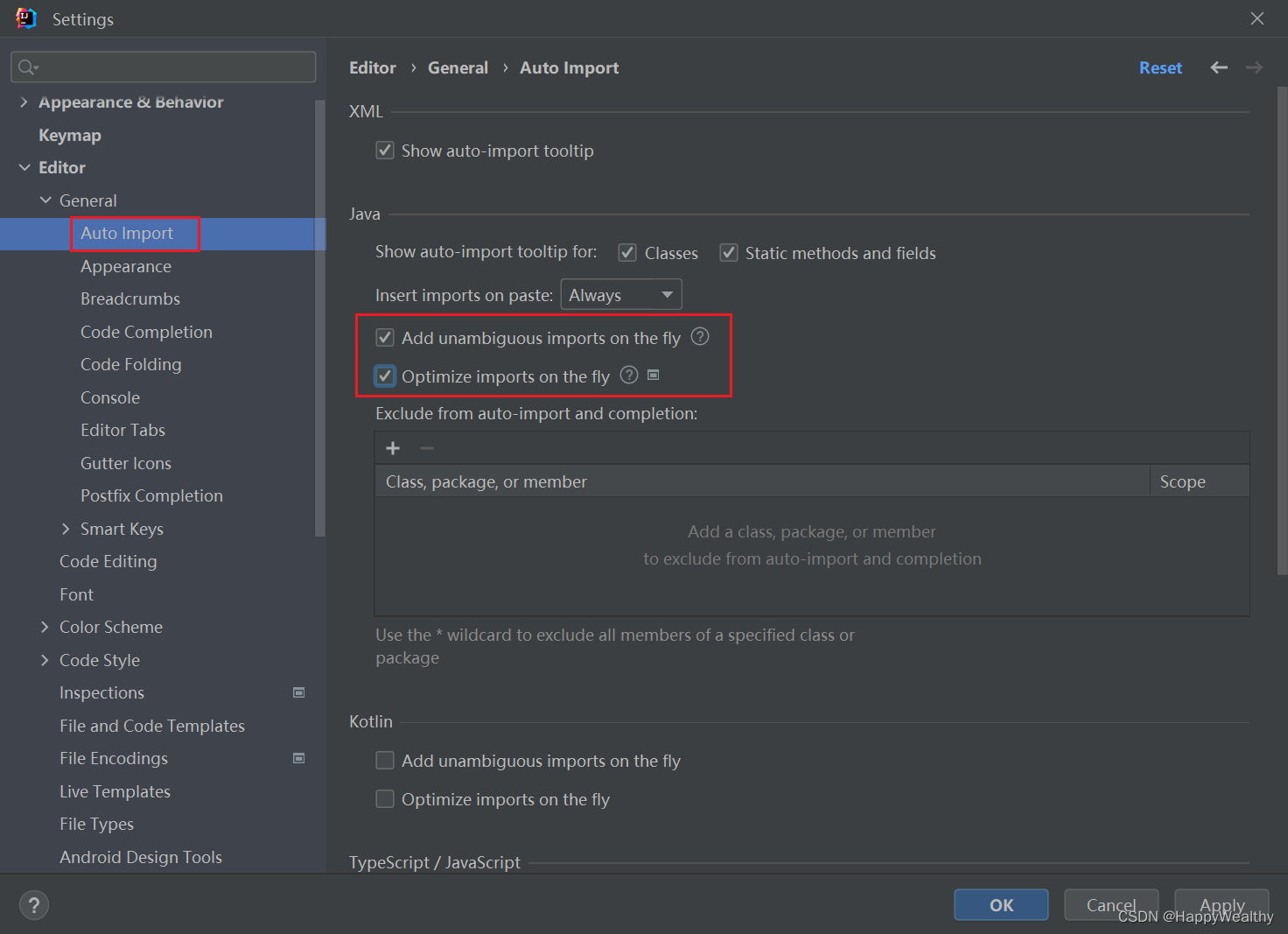This screenshot has height=934, width=1288.
Task: Open Inspections settings
Action: [101, 692]
